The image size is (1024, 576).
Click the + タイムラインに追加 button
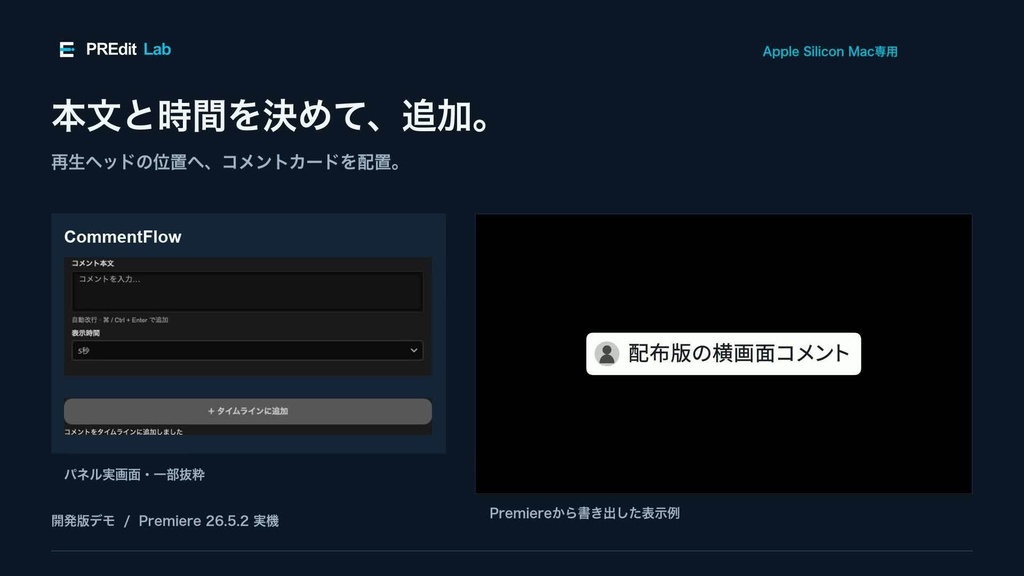coord(248,411)
